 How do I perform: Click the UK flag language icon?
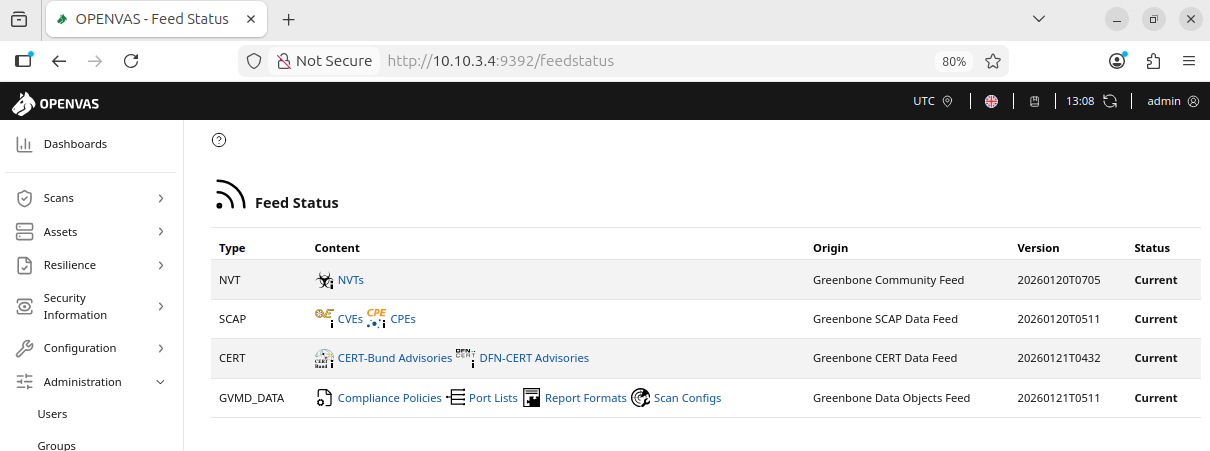pos(991,101)
